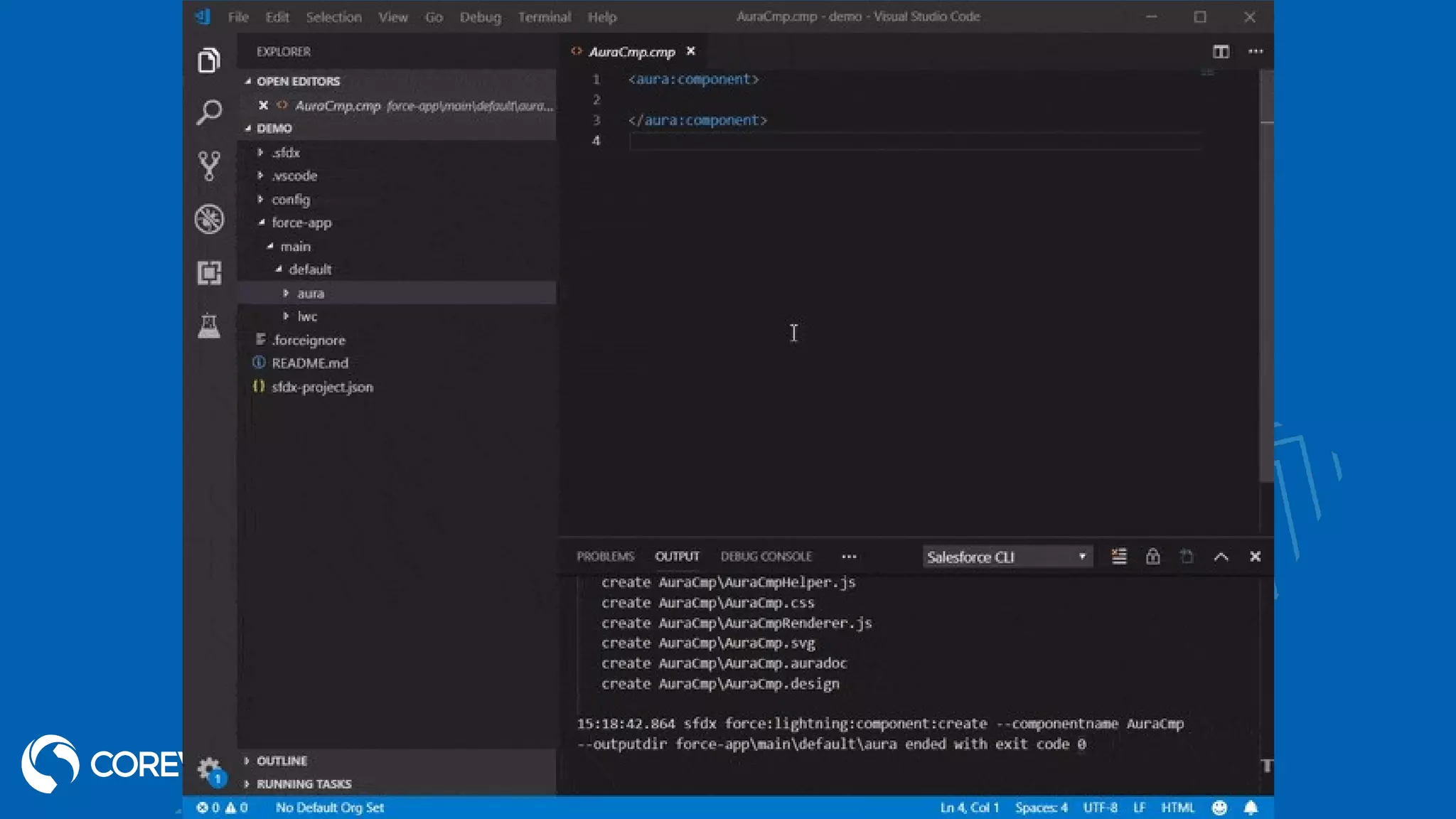Viewport: 1456px width, 819px height.
Task: Open the Debug view icon
Action: 209,219
